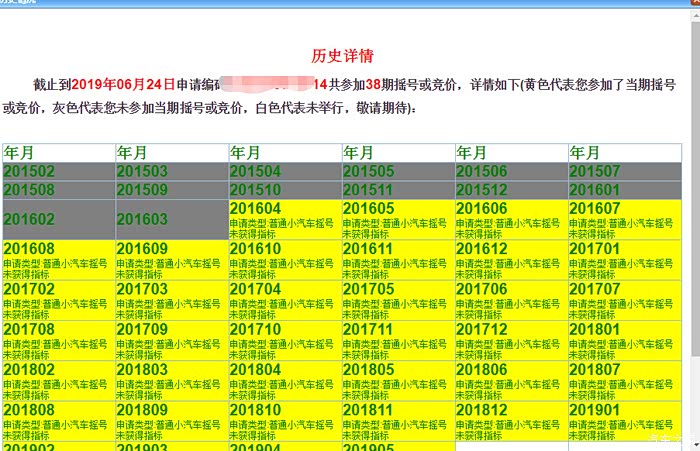Click the 201802 table cell
Image resolution: width=700 pixels, height=451 pixels.
(x=59, y=380)
